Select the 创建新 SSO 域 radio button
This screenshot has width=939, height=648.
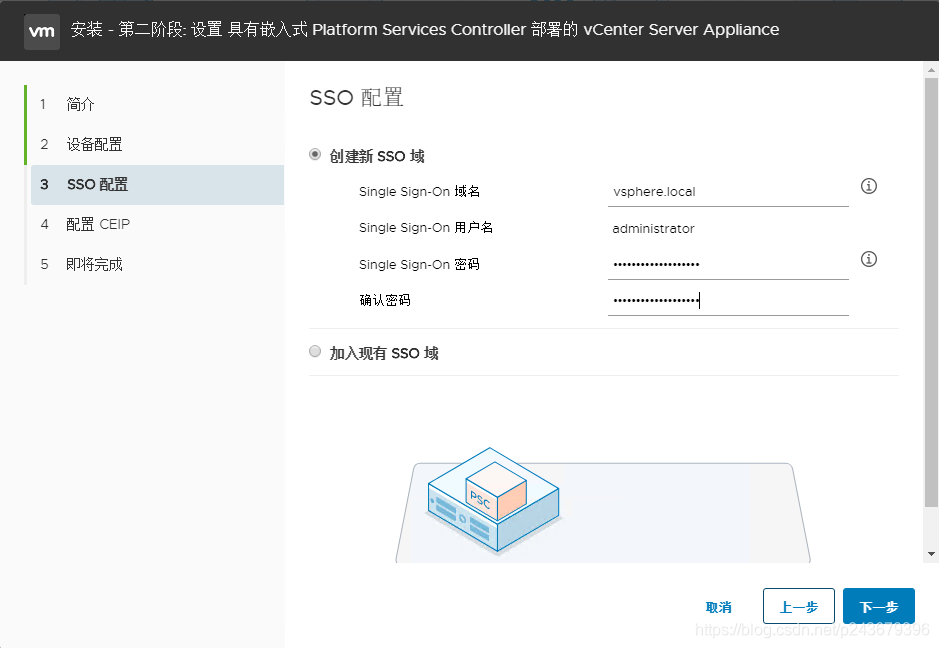(x=315, y=155)
